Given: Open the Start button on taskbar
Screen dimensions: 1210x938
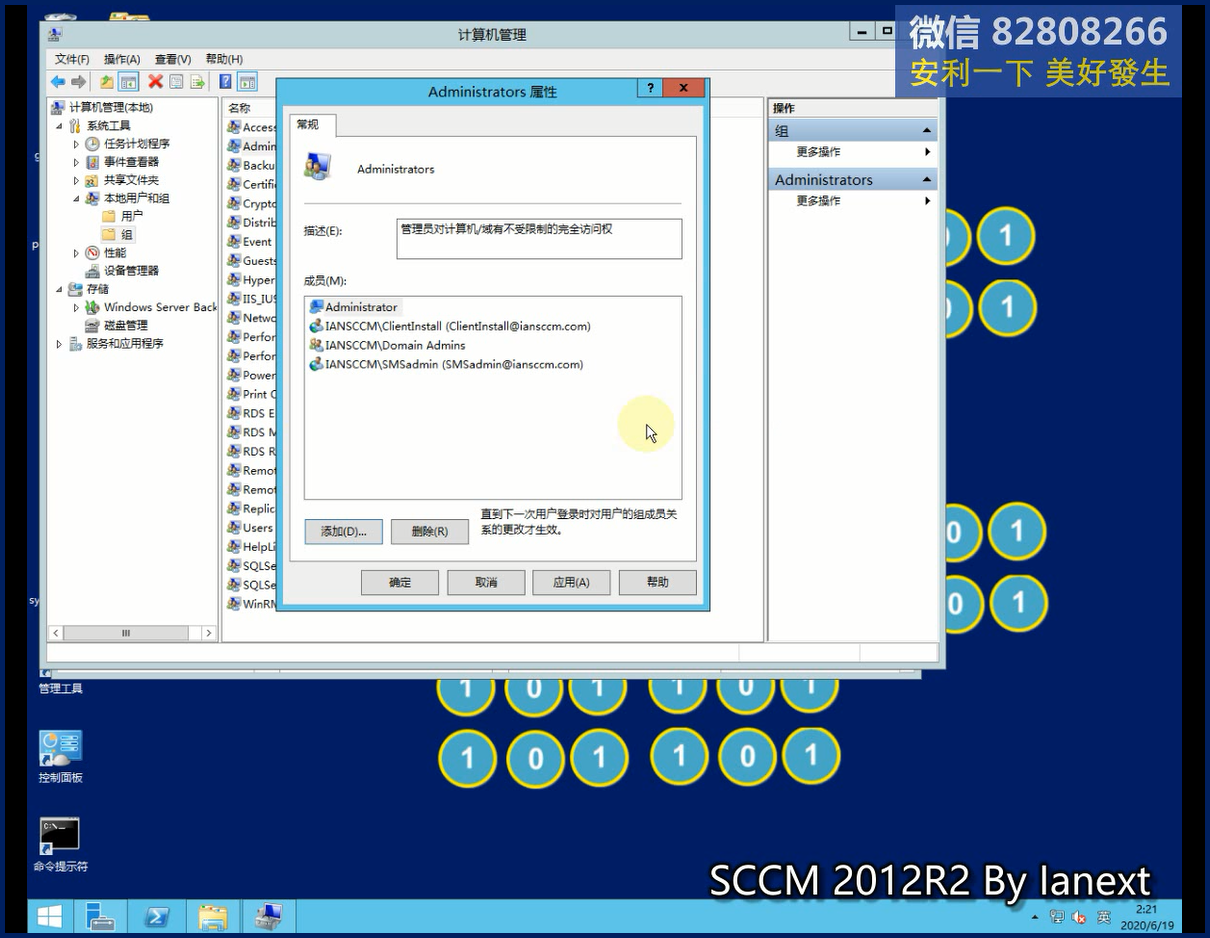Looking at the screenshot, I should pos(49,916).
